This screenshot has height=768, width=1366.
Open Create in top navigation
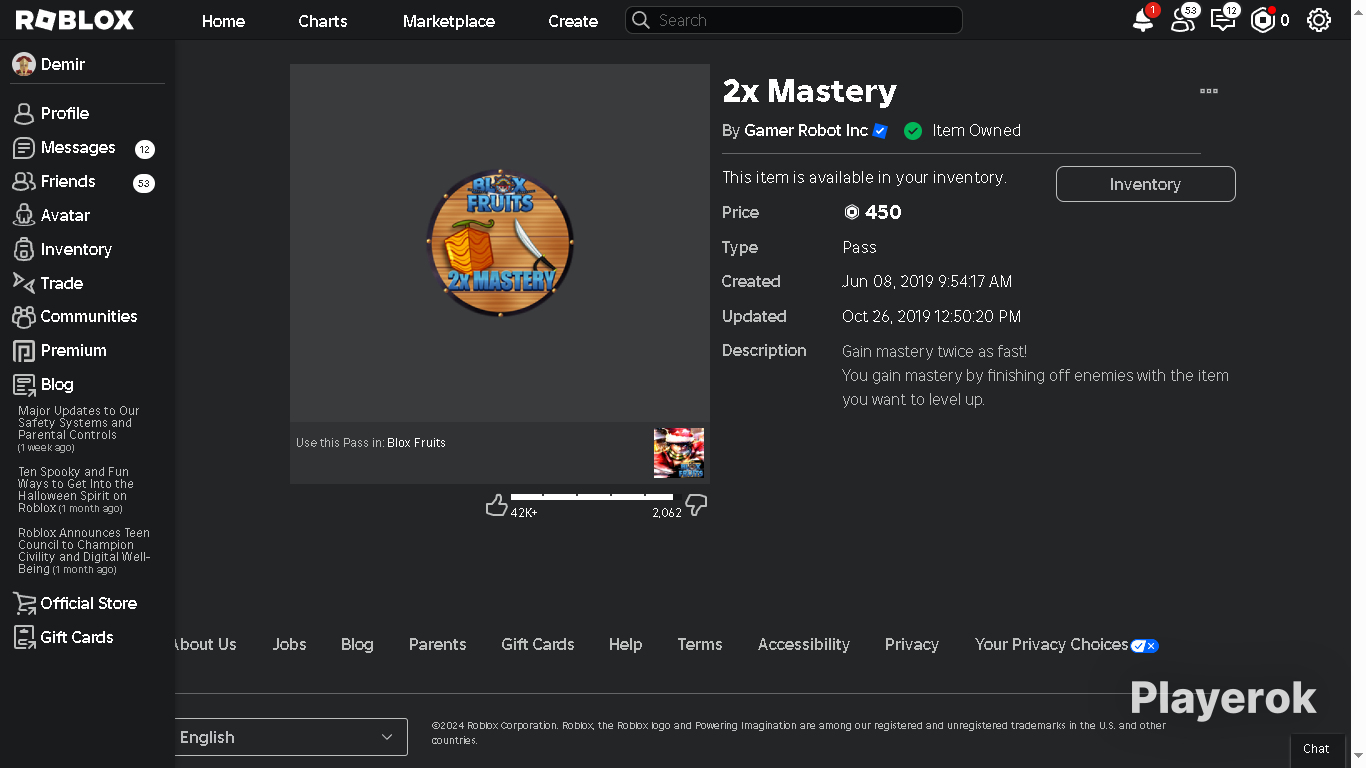(x=573, y=21)
